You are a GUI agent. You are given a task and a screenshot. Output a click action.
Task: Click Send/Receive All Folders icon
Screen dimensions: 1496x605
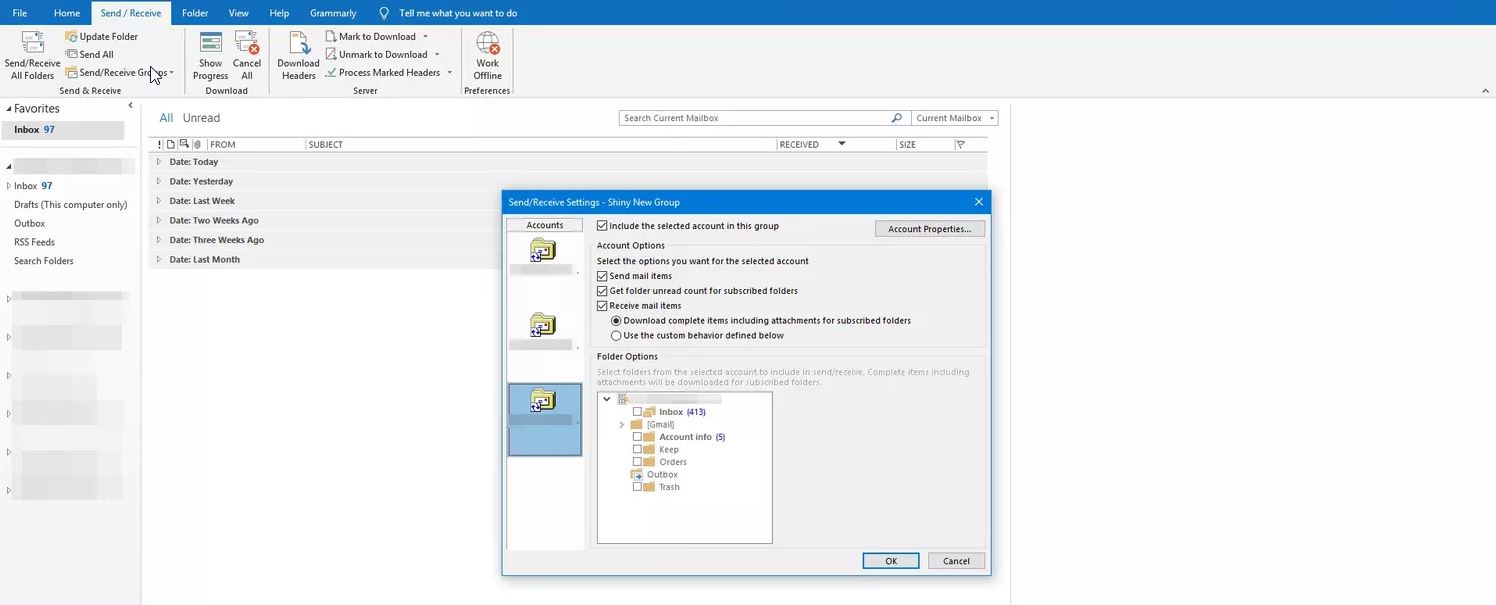(32, 44)
